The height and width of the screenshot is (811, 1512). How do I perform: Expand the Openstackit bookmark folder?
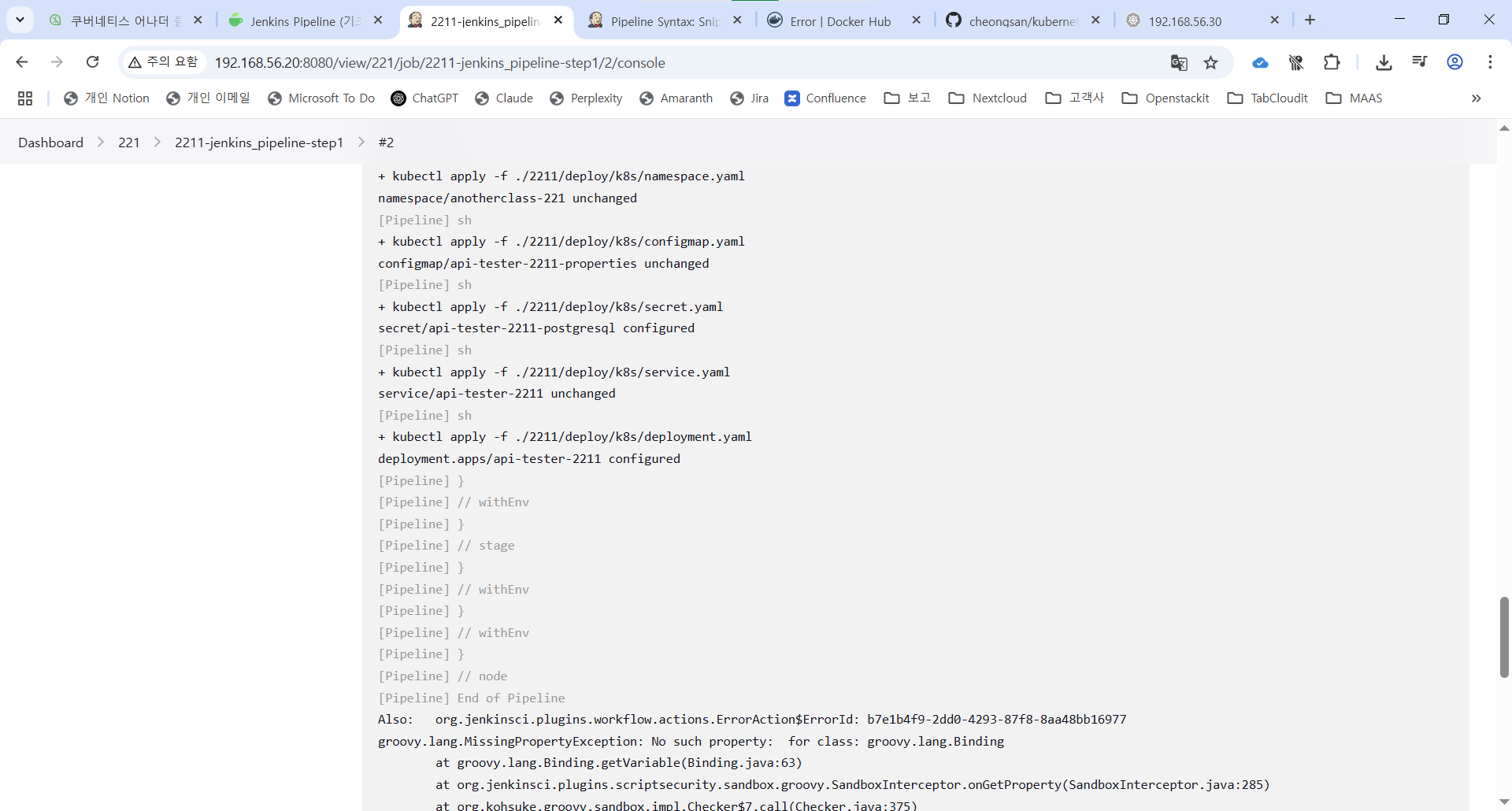pos(1166,98)
